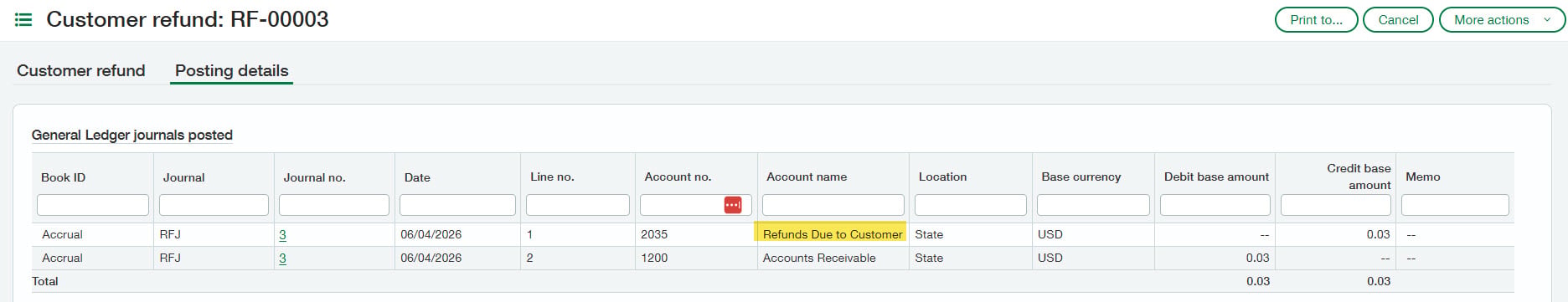Sort by the Account no. column header
1568x302 pixels.
(678, 177)
